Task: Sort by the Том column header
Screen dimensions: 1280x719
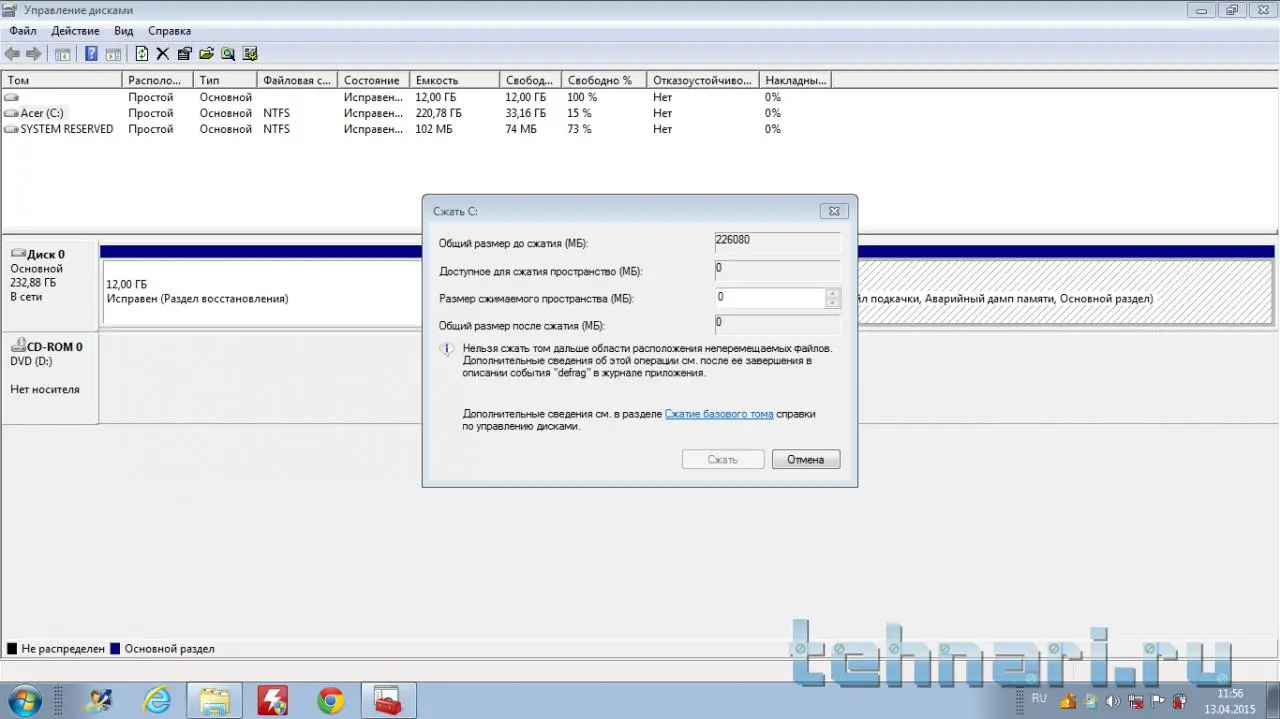Action: coord(62,80)
